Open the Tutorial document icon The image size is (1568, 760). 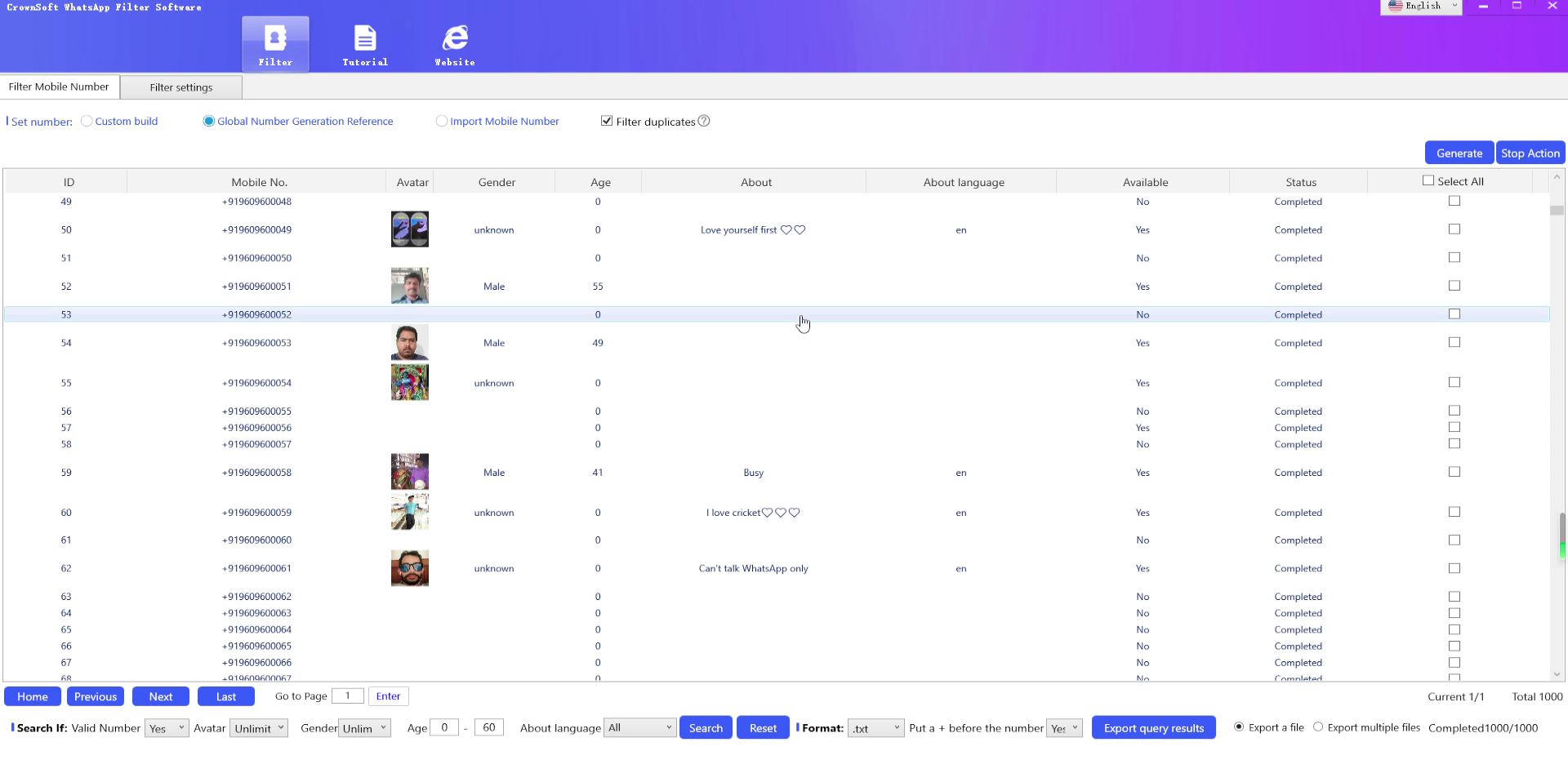[x=365, y=44]
